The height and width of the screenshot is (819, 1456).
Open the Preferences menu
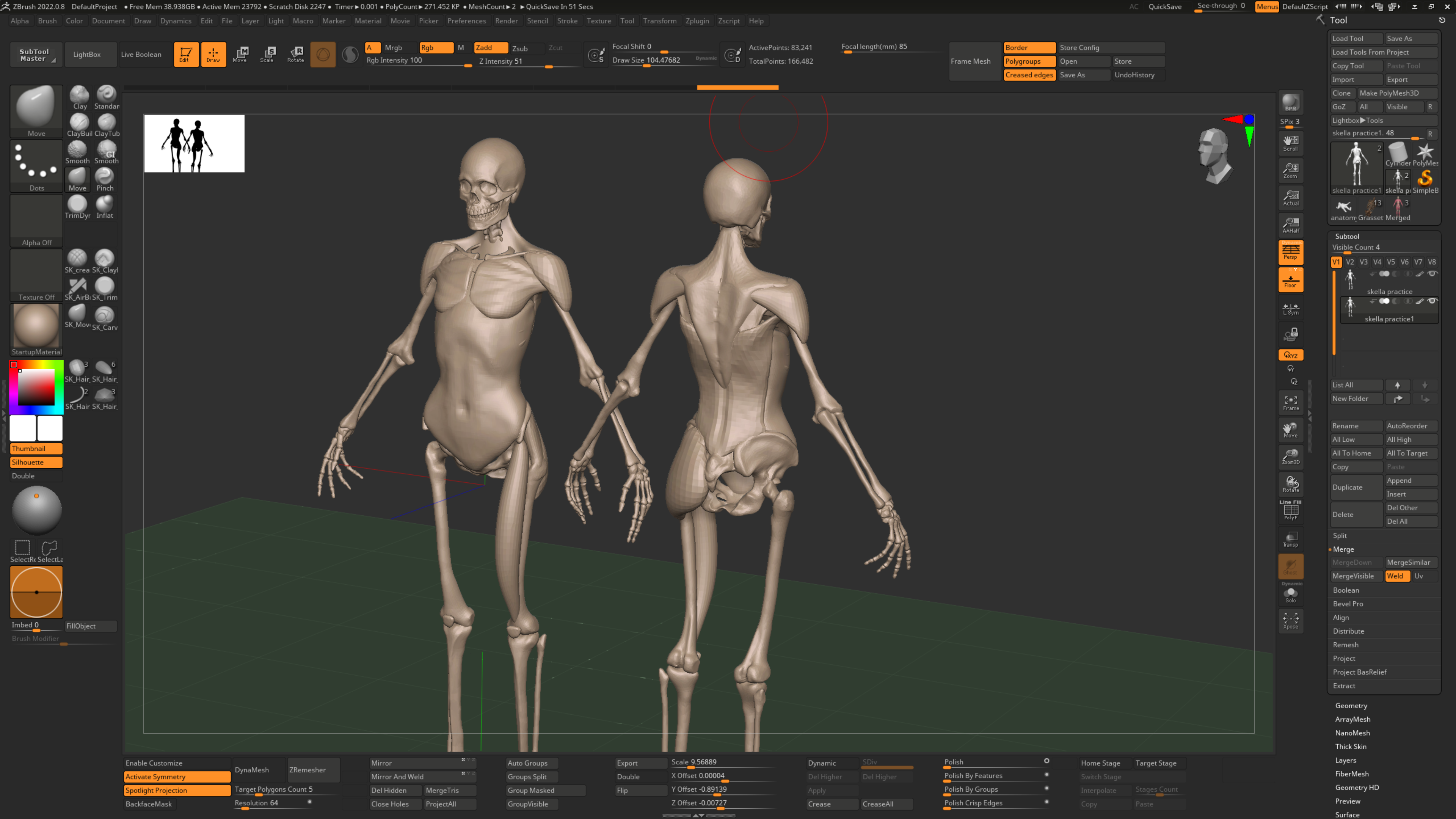(x=466, y=21)
